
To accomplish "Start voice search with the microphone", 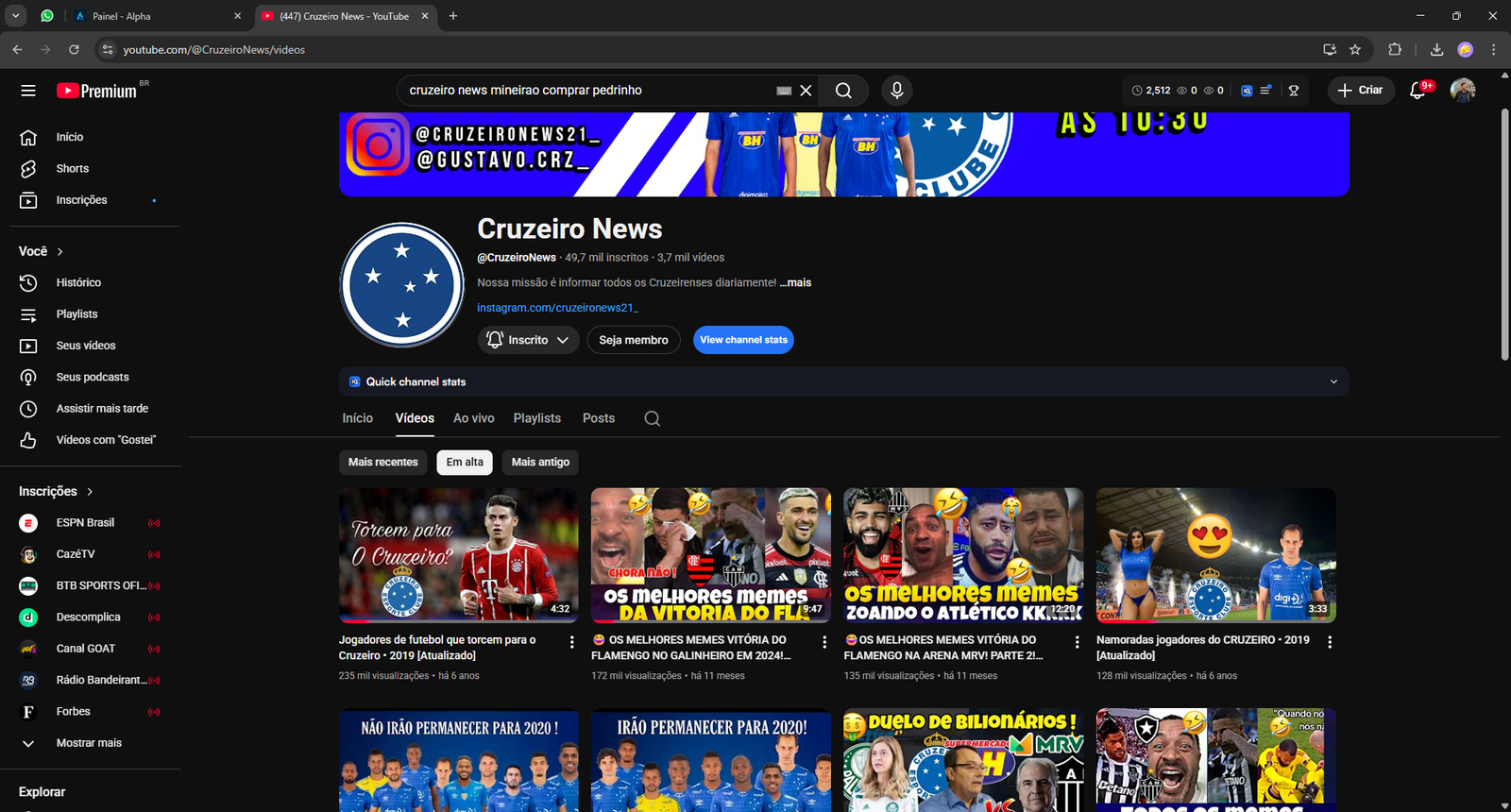I will click(897, 91).
